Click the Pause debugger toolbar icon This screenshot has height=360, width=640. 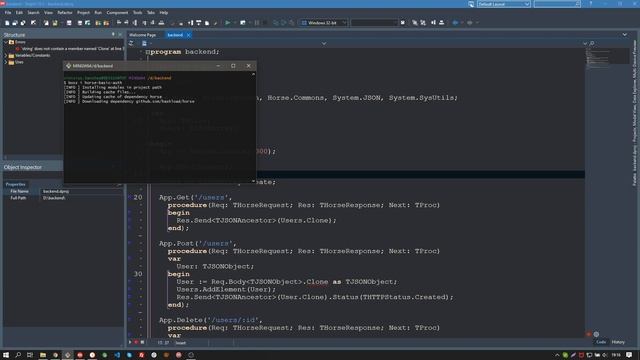pos(257,23)
